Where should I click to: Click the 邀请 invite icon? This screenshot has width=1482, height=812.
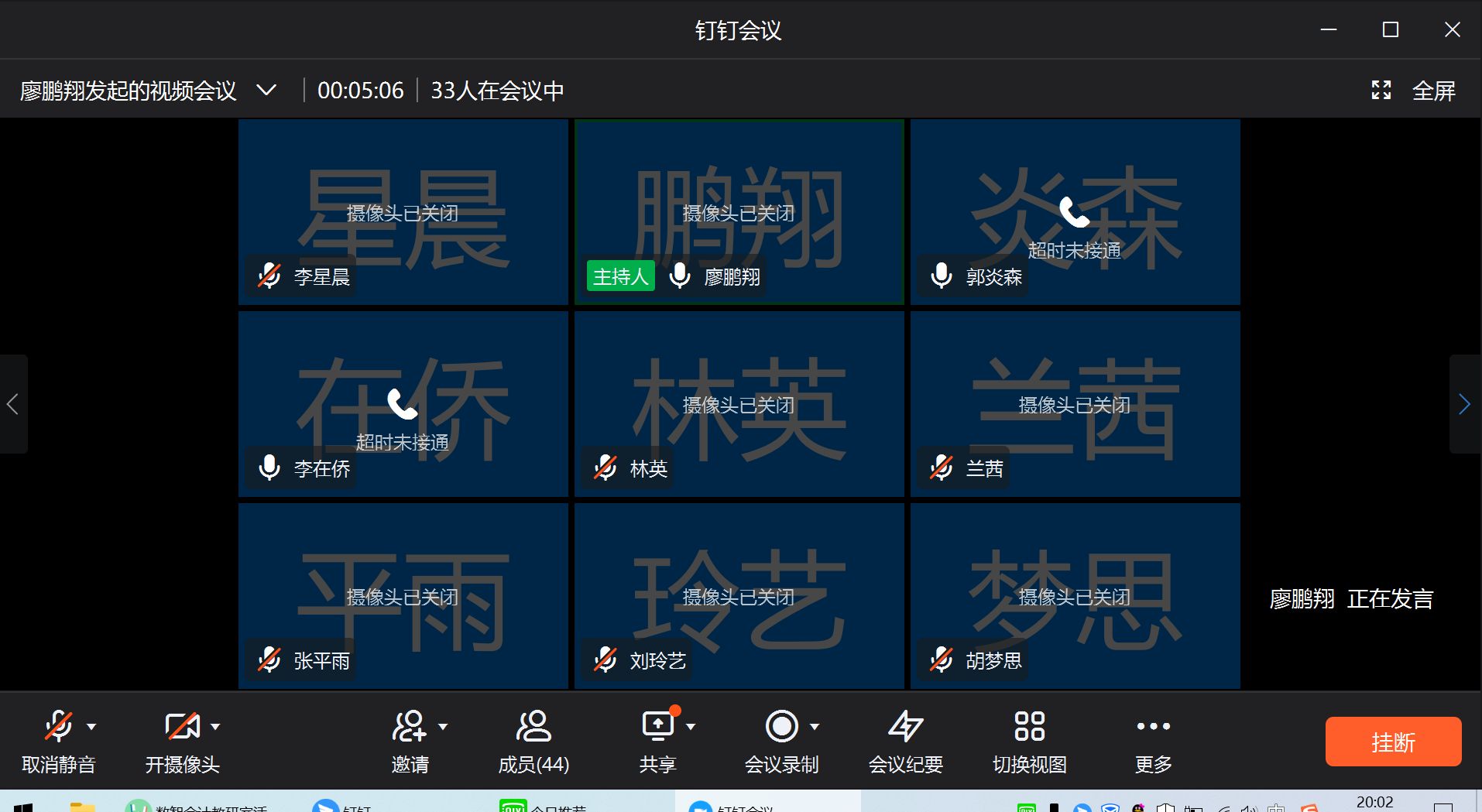[409, 726]
